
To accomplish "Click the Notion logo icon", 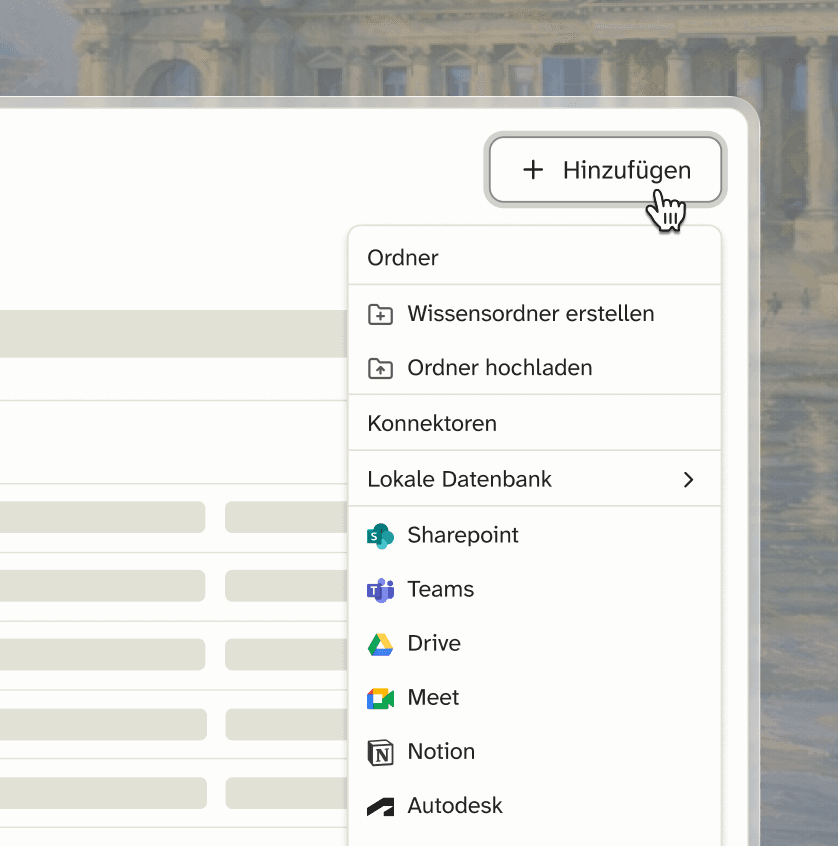I will click(x=380, y=753).
